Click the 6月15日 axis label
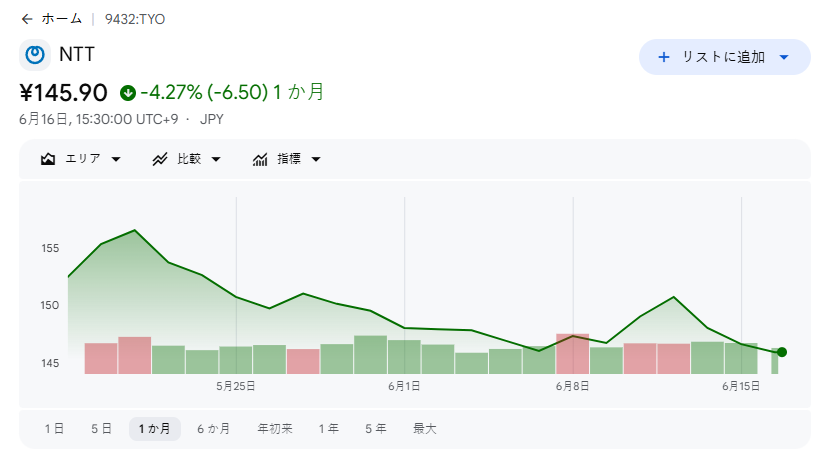The image size is (821, 460). (741, 386)
